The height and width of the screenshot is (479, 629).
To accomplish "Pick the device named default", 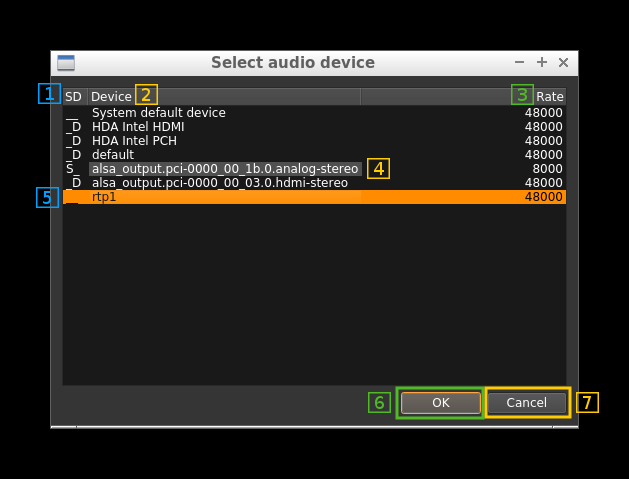I will tap(112, 155).
